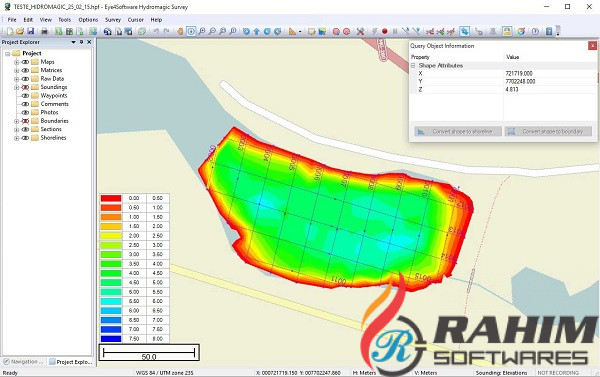Viewport: 600px width, 377px height.
Task: Click the Zoom In magnifier icon
Action: 202,31
